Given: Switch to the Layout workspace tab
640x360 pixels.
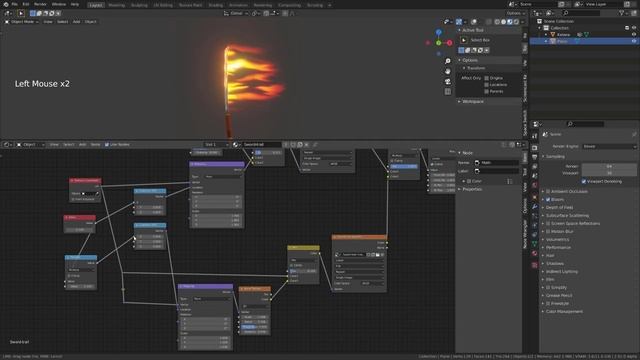Looking at the screenshot, I should (96, 5).
